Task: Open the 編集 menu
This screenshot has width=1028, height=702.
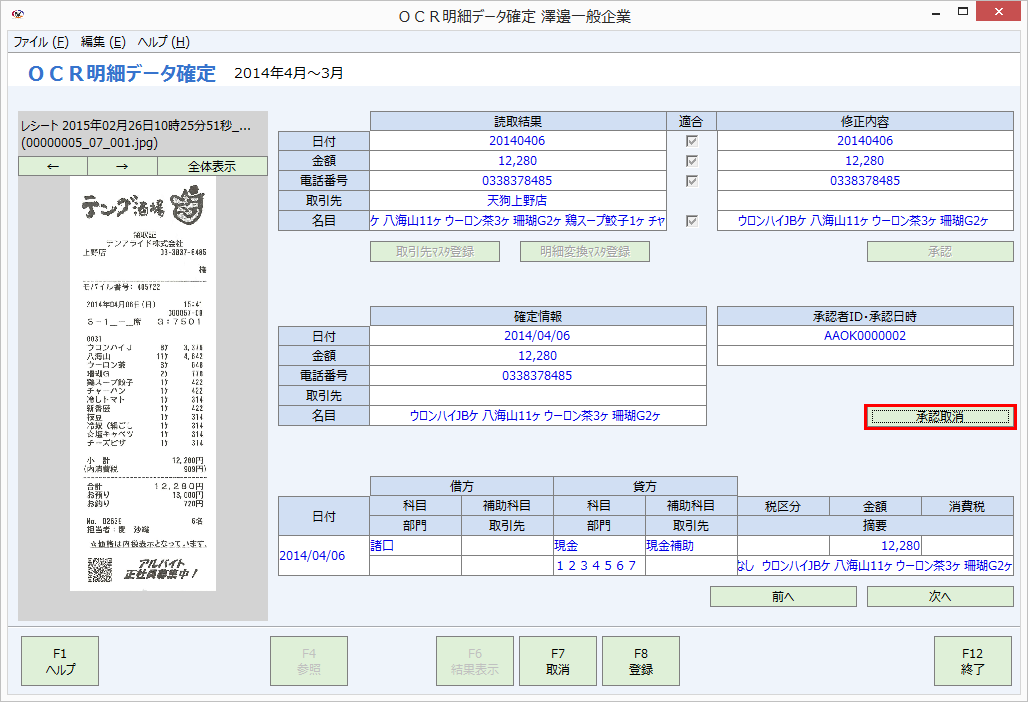Action: point(104,43)
